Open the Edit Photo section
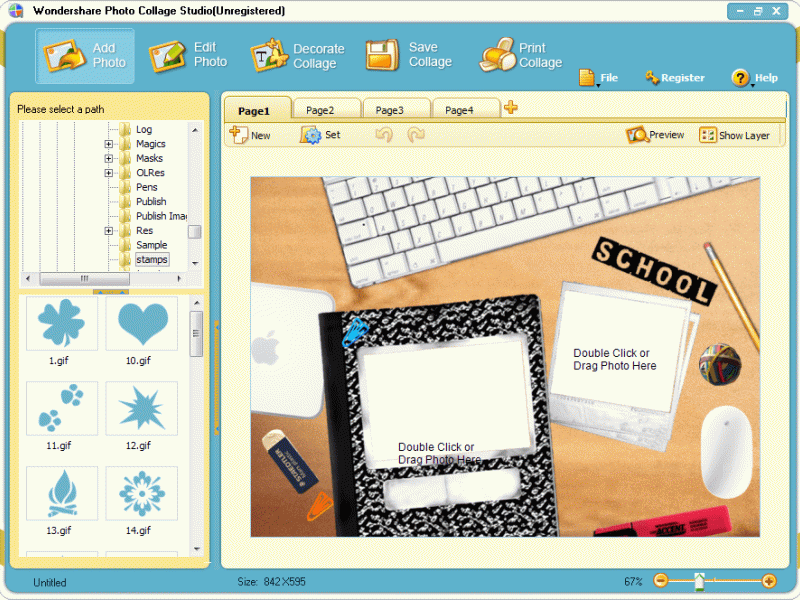 click(x=188, y=55)
